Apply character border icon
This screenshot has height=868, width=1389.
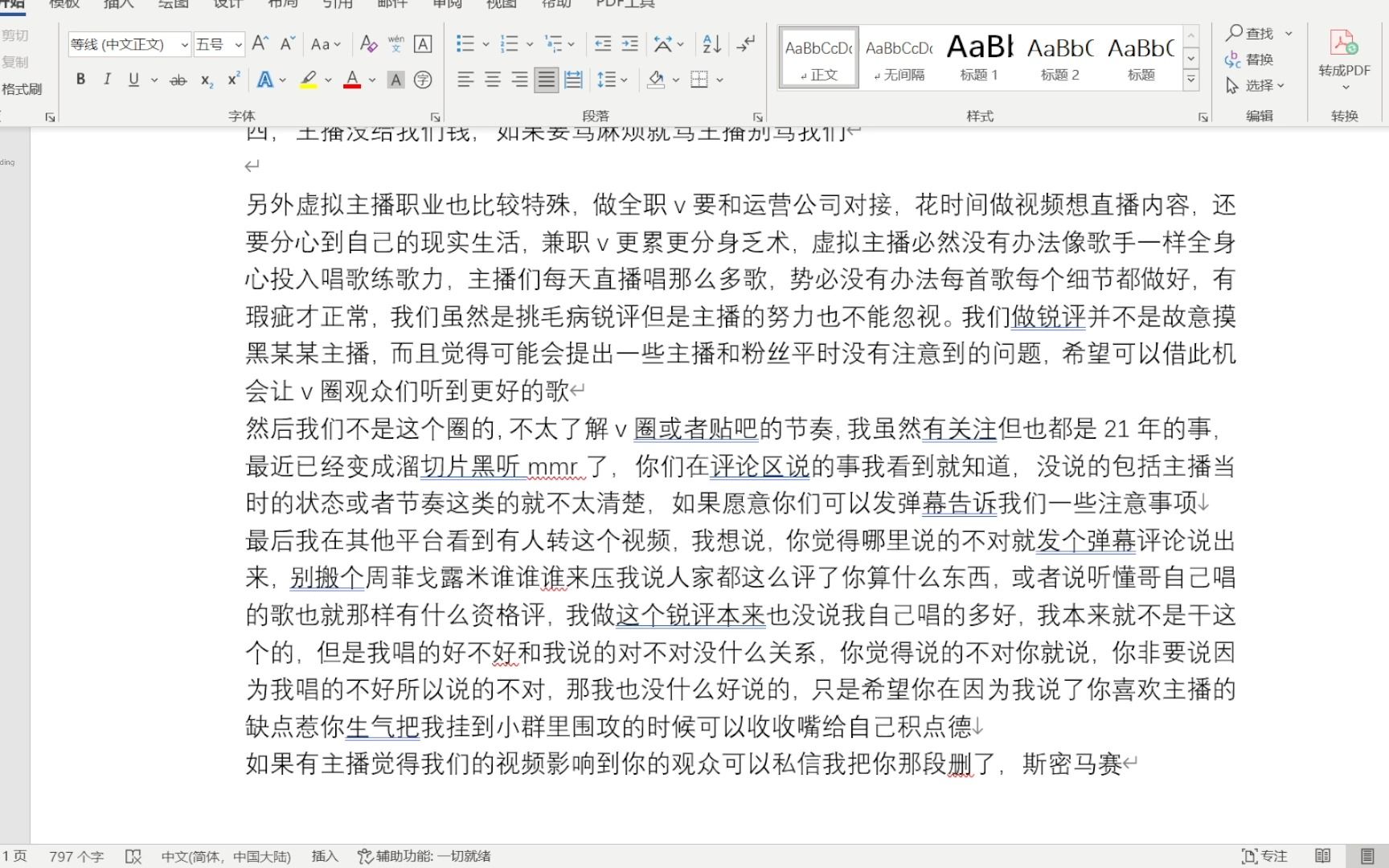pos(423,43)
